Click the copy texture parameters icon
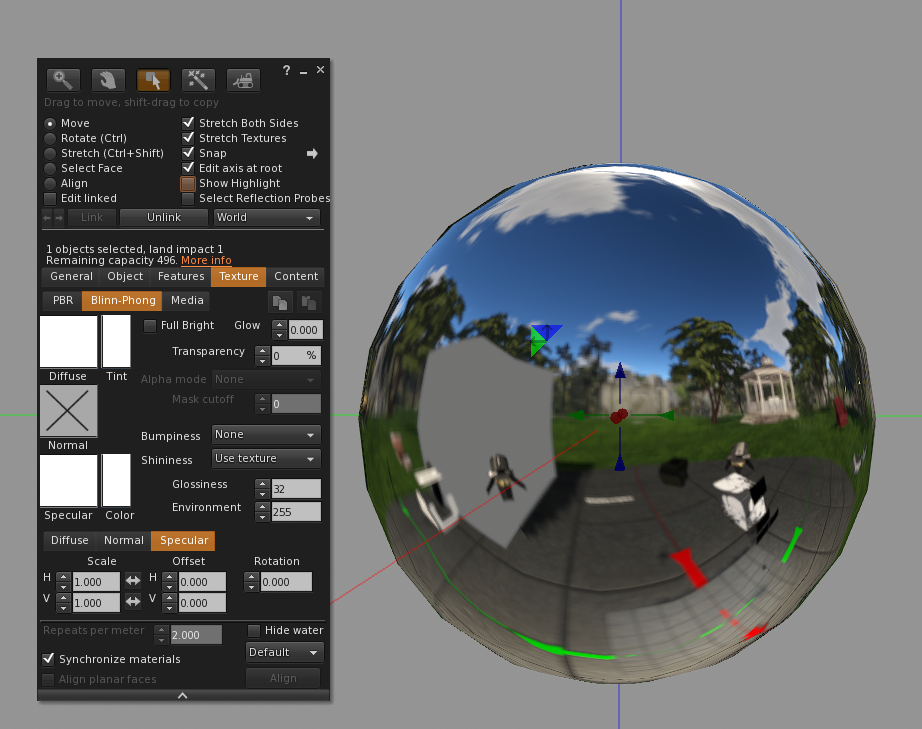 [x=280, y=302]
